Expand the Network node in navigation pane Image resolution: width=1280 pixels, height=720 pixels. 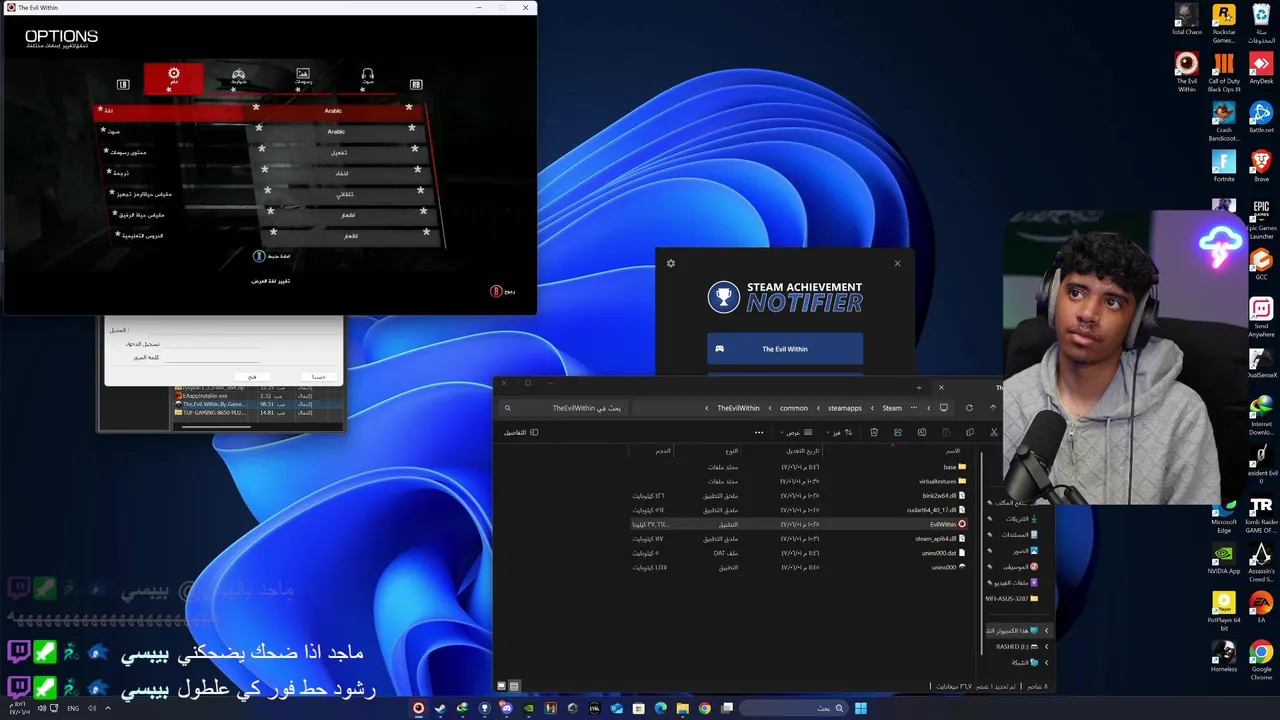pyautogui.click(x=1047, y=662)
